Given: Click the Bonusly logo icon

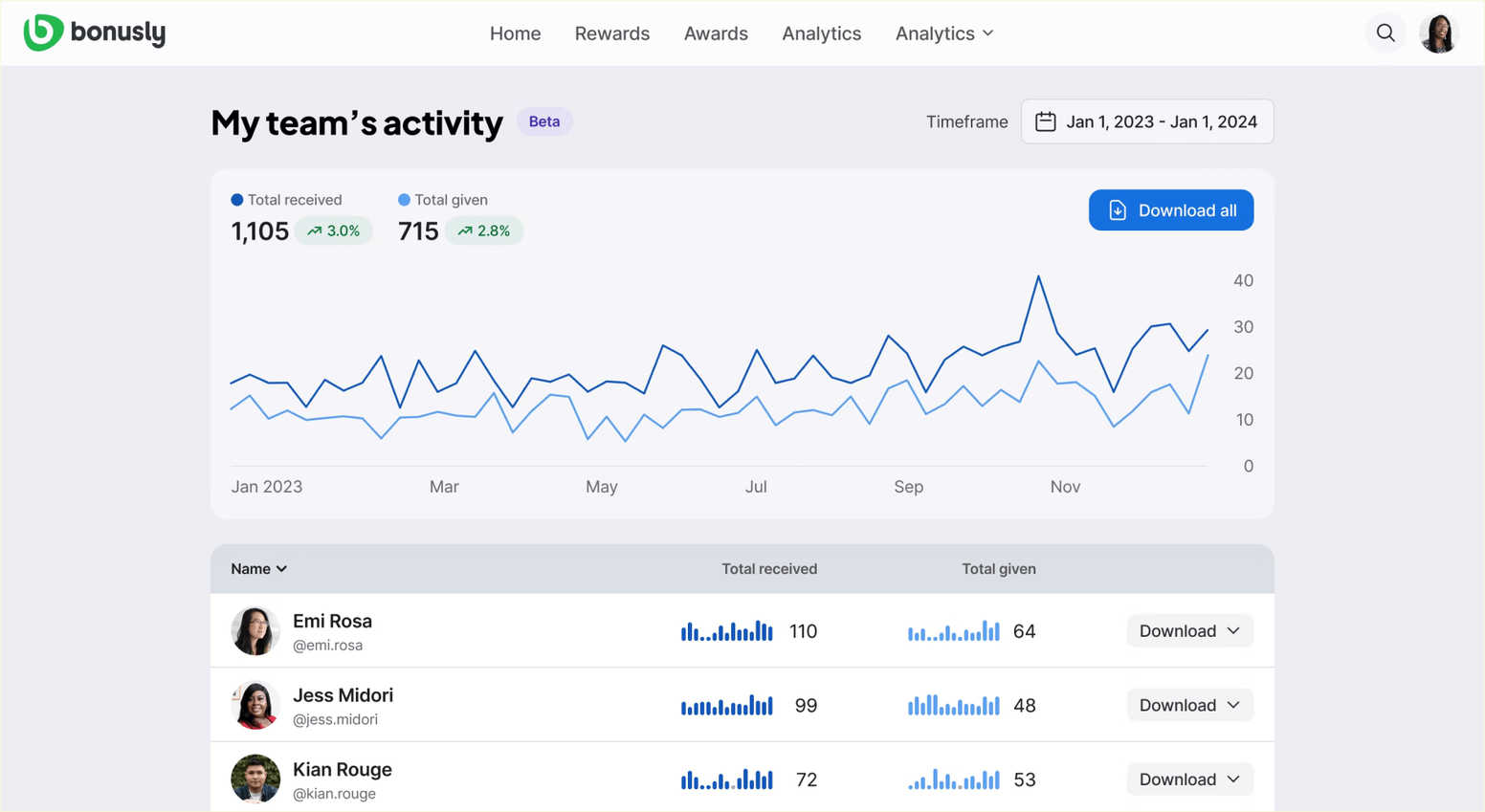Looking at the screenshot, I should pos(43,33).
